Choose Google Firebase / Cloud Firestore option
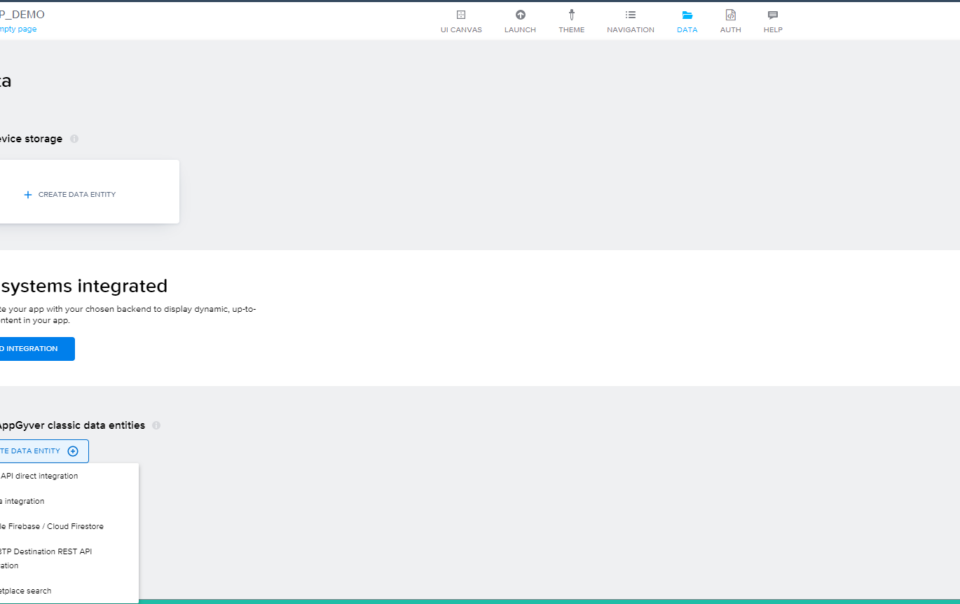Image resolution: width=960 pixels, height=604 pixels. click(69, 526)
